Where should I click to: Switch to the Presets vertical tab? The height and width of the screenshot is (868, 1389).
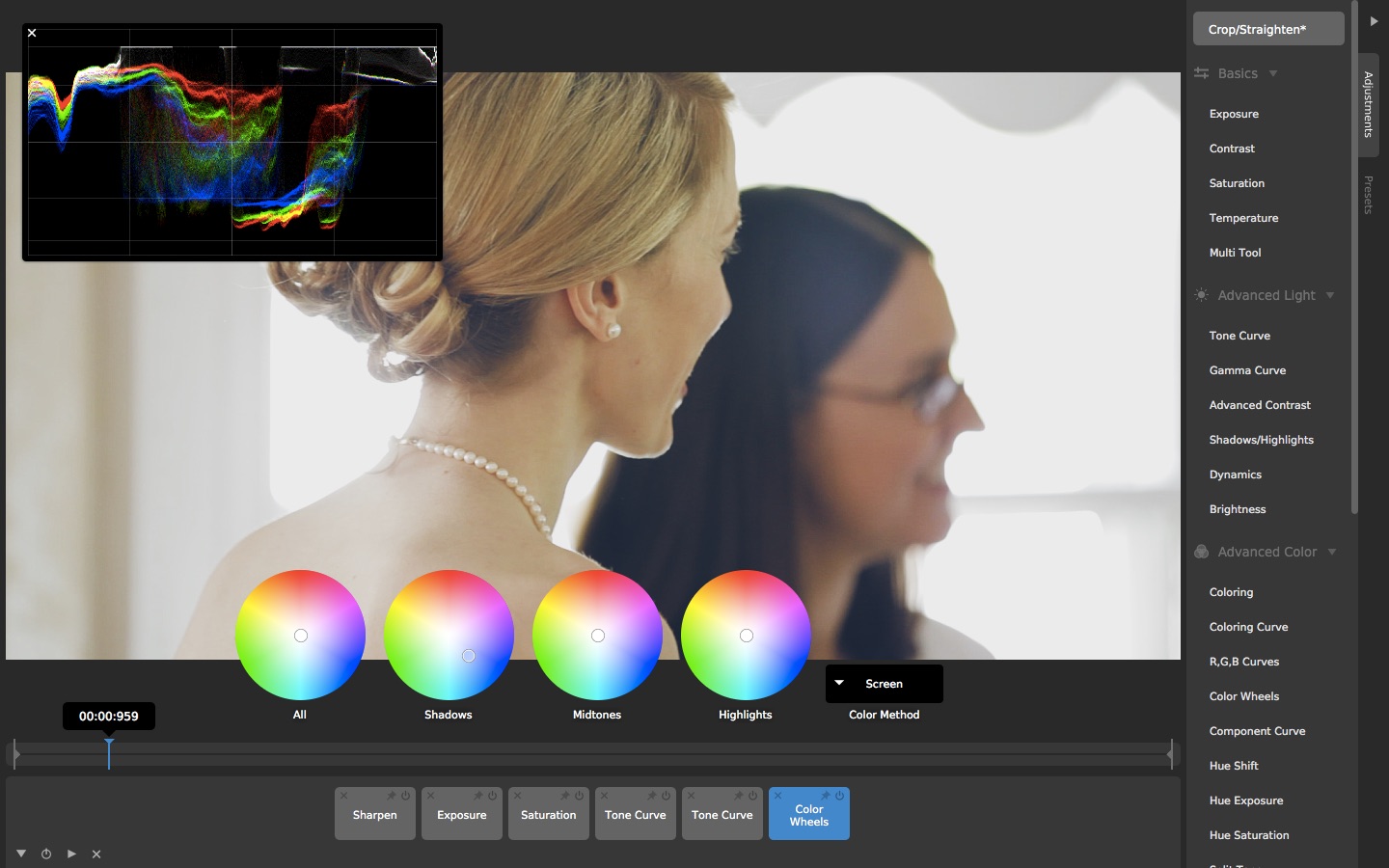click(1368, 195)
